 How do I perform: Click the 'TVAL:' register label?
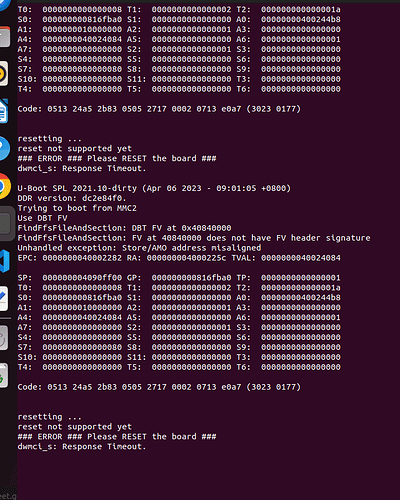click(x=244, y=258)
